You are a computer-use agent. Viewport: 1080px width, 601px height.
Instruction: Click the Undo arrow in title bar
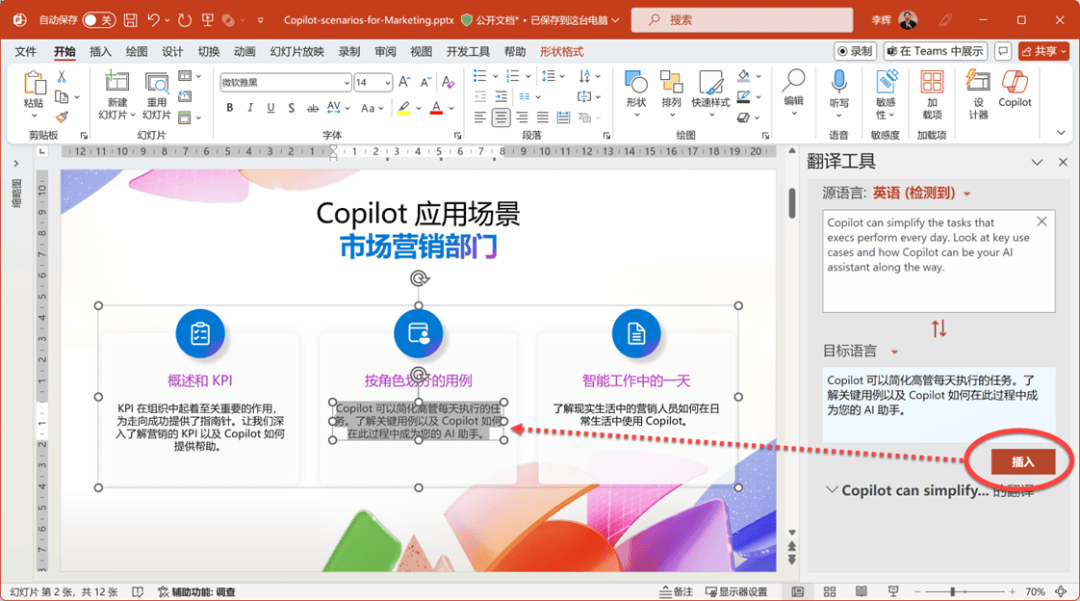pyautogui.click(x=154, y=20)
